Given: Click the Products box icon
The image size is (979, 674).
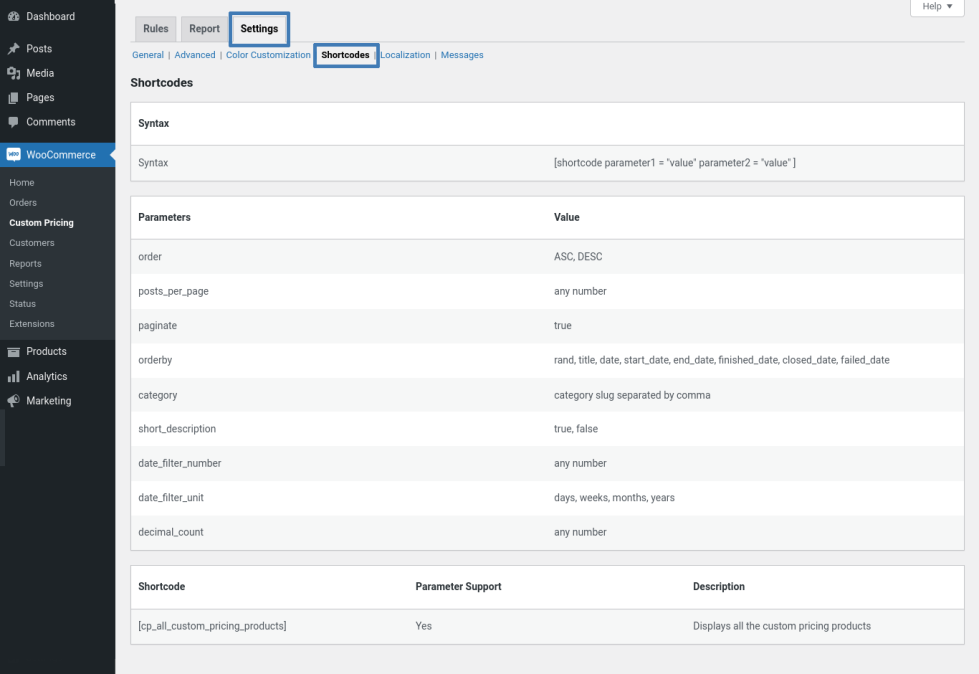Looking at the screenshot, I should pyautogui.click(x=13, y=352).
